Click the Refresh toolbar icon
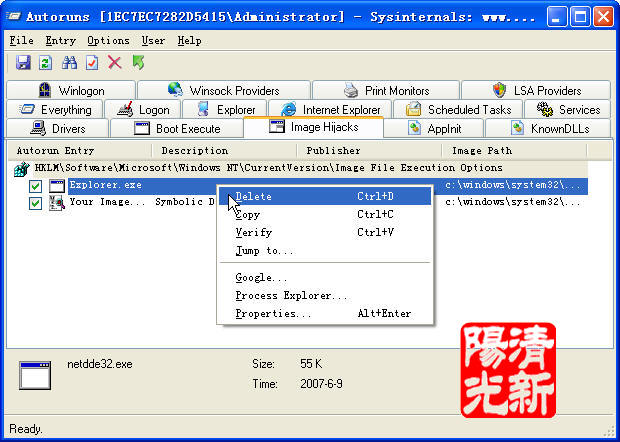620x442 pixels. click(x=46, y=62)
